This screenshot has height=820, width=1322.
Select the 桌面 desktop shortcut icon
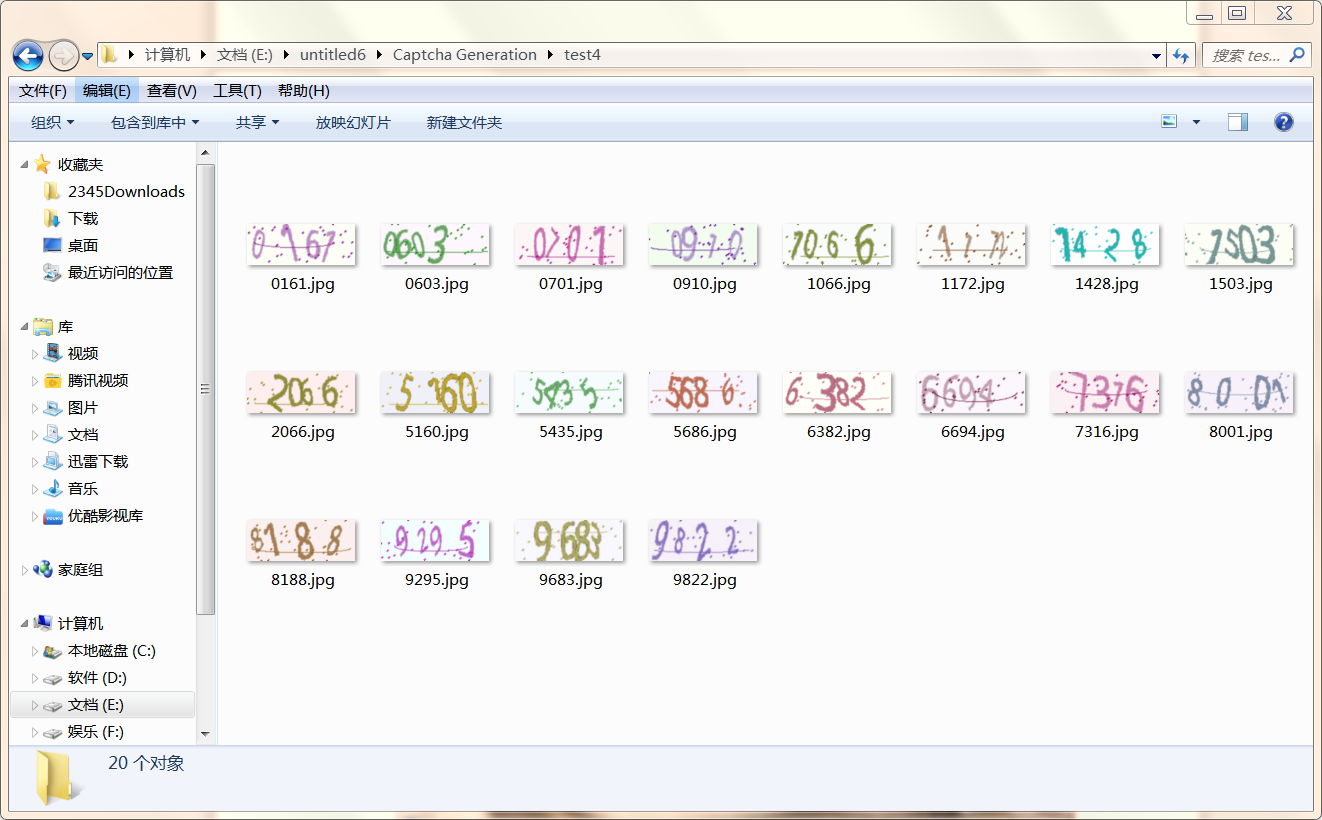53,245
